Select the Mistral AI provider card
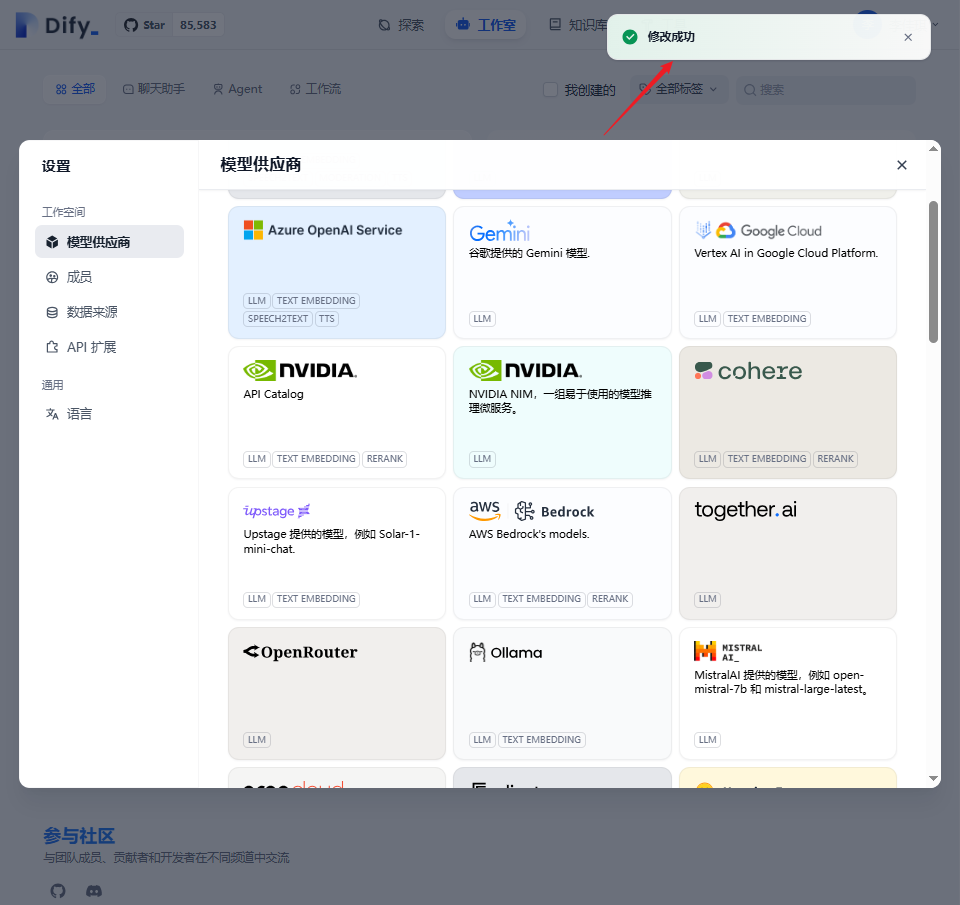This screenshot has height=905, width=960. 788,694
